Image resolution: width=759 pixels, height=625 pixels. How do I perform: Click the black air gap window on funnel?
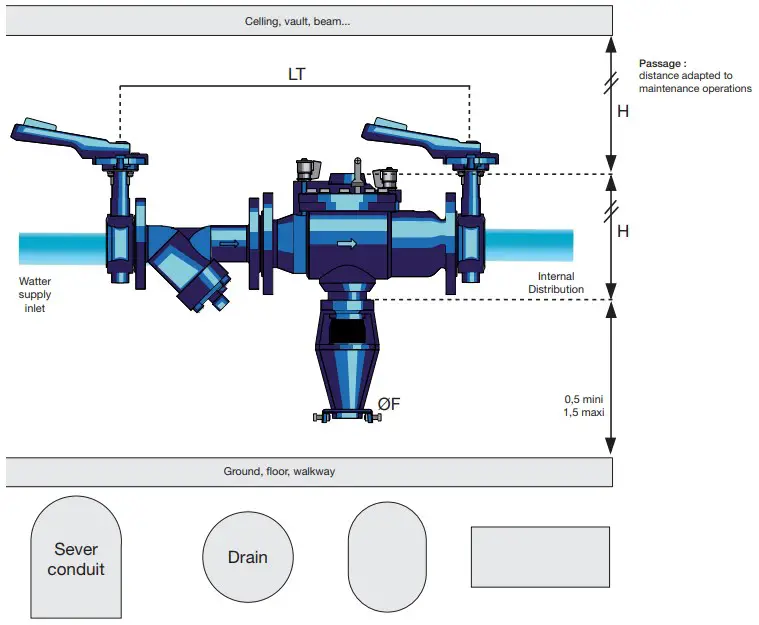[x=347, y=331]
